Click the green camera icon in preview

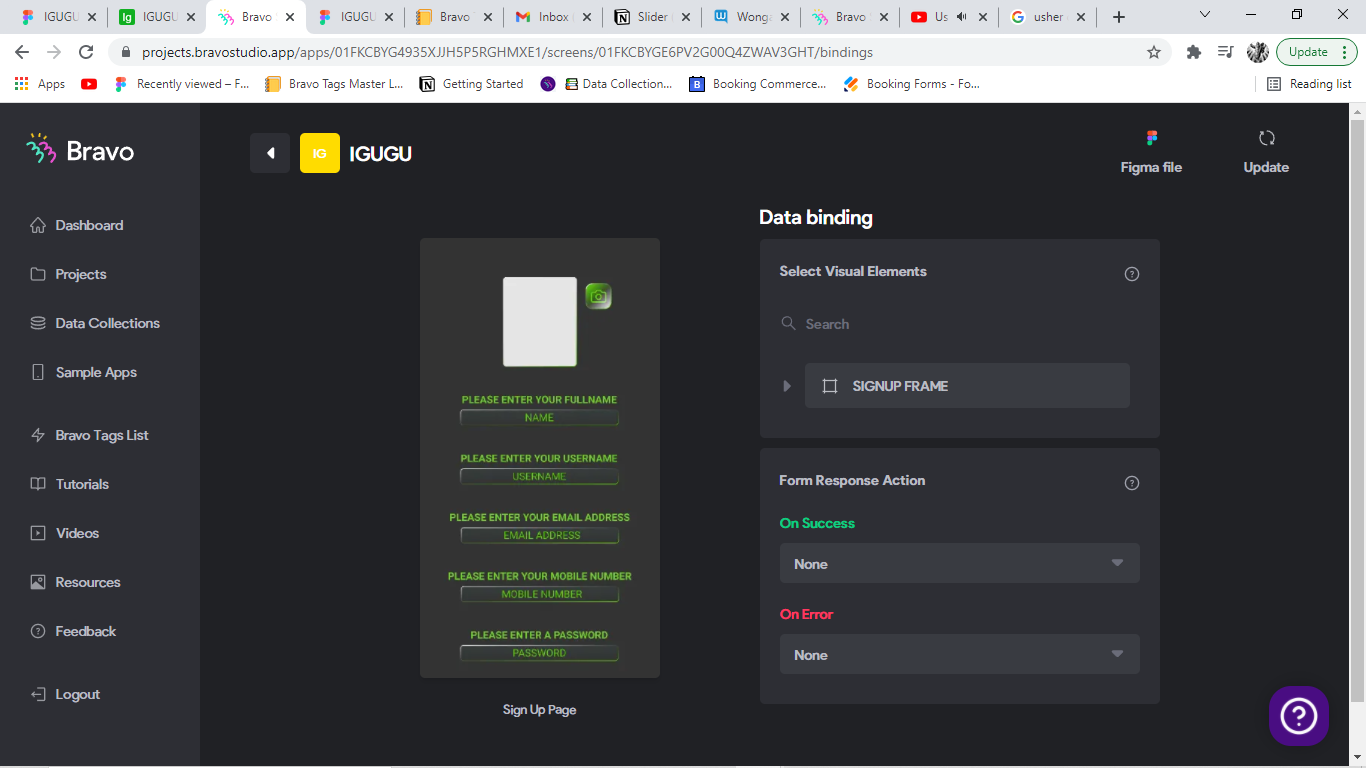coord(598,296)
